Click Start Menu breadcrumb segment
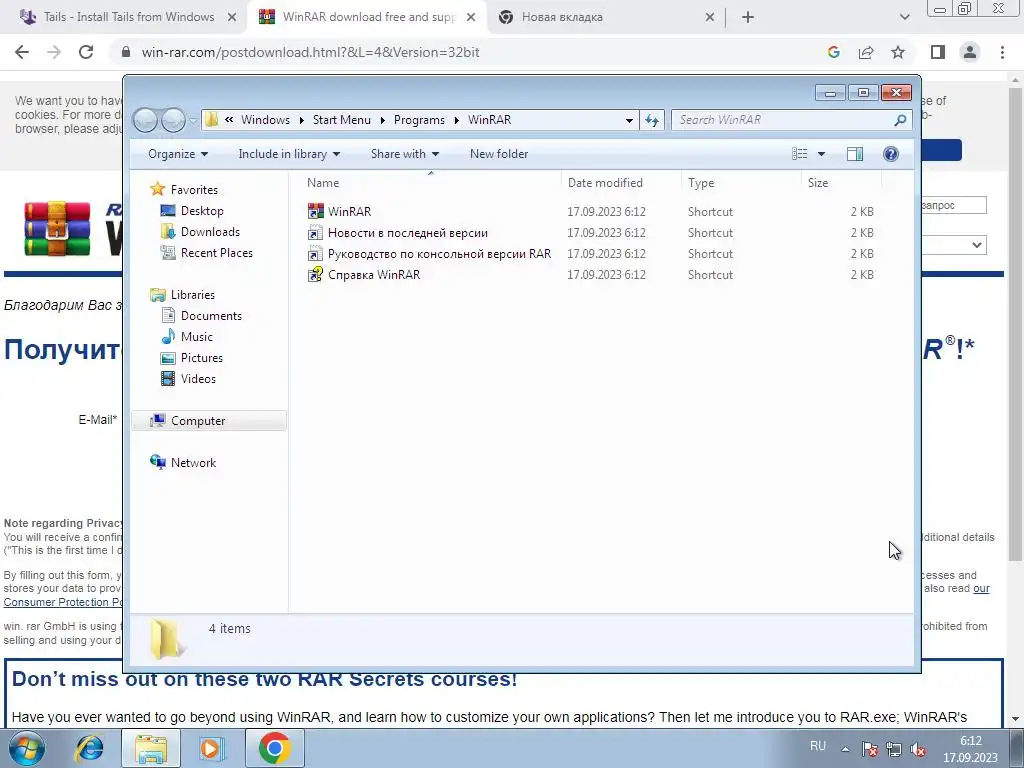Image resolution: width=1024 pixels, height=768 pixels. (x=342, y=120)
